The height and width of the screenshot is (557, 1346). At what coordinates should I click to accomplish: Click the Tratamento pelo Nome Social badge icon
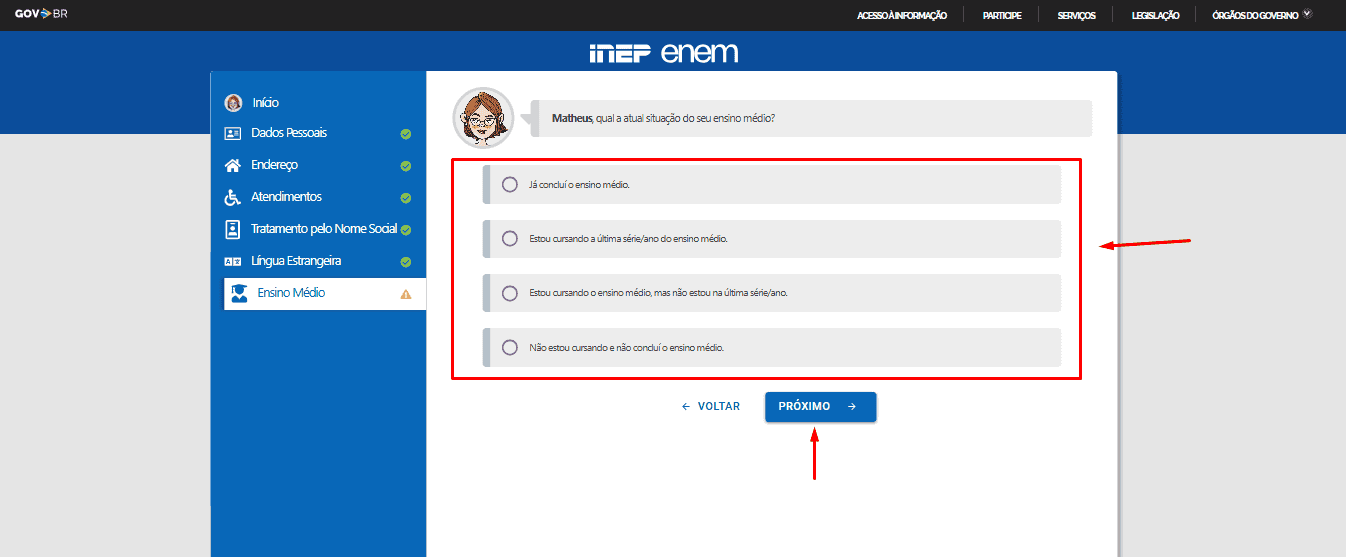click(x=233, y=229)
